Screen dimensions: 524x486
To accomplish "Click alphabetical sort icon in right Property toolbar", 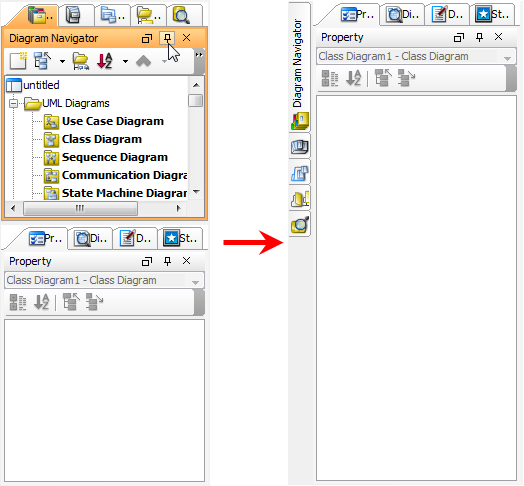I will (354, 78).
